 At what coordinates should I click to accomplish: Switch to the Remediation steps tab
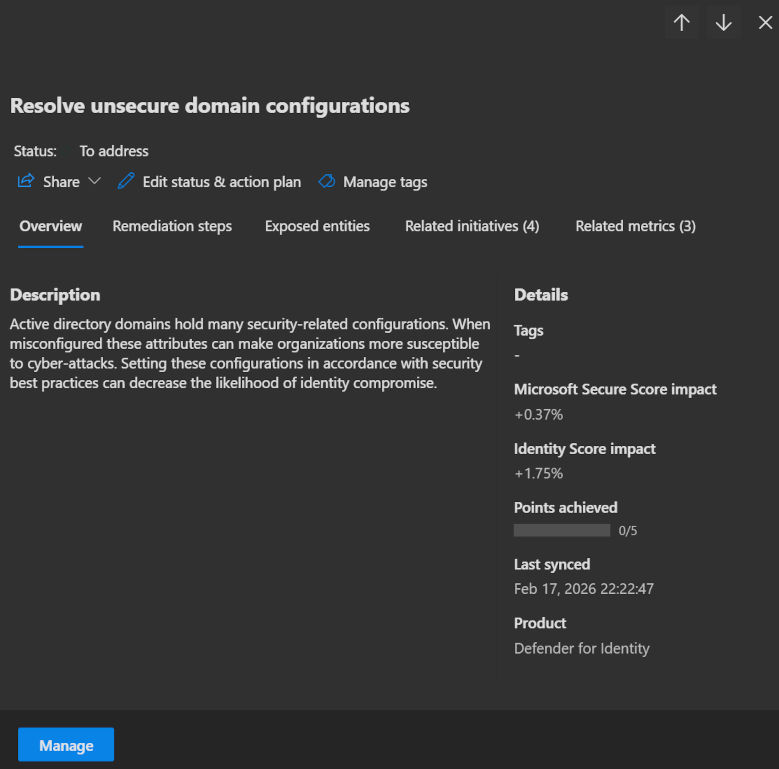click(x=172, y=226)
